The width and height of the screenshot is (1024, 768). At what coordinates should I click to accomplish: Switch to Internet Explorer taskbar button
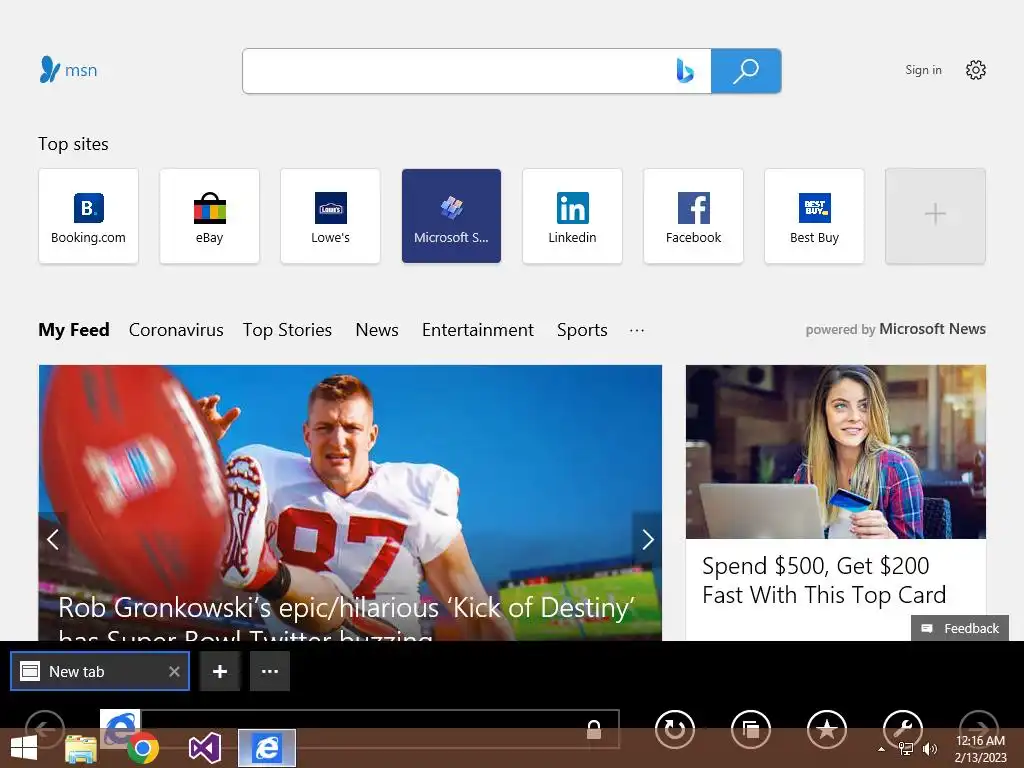[266, 748]
